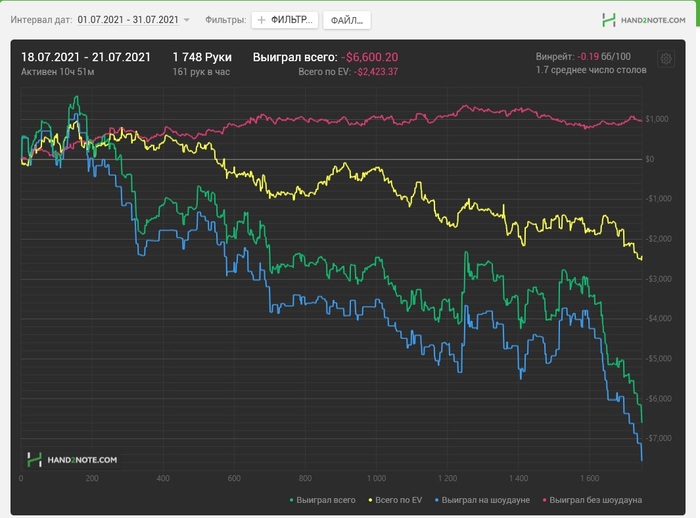Toggle the Выиграл на шоудауне legend series

pyautogui.click(x=482, y=500)
